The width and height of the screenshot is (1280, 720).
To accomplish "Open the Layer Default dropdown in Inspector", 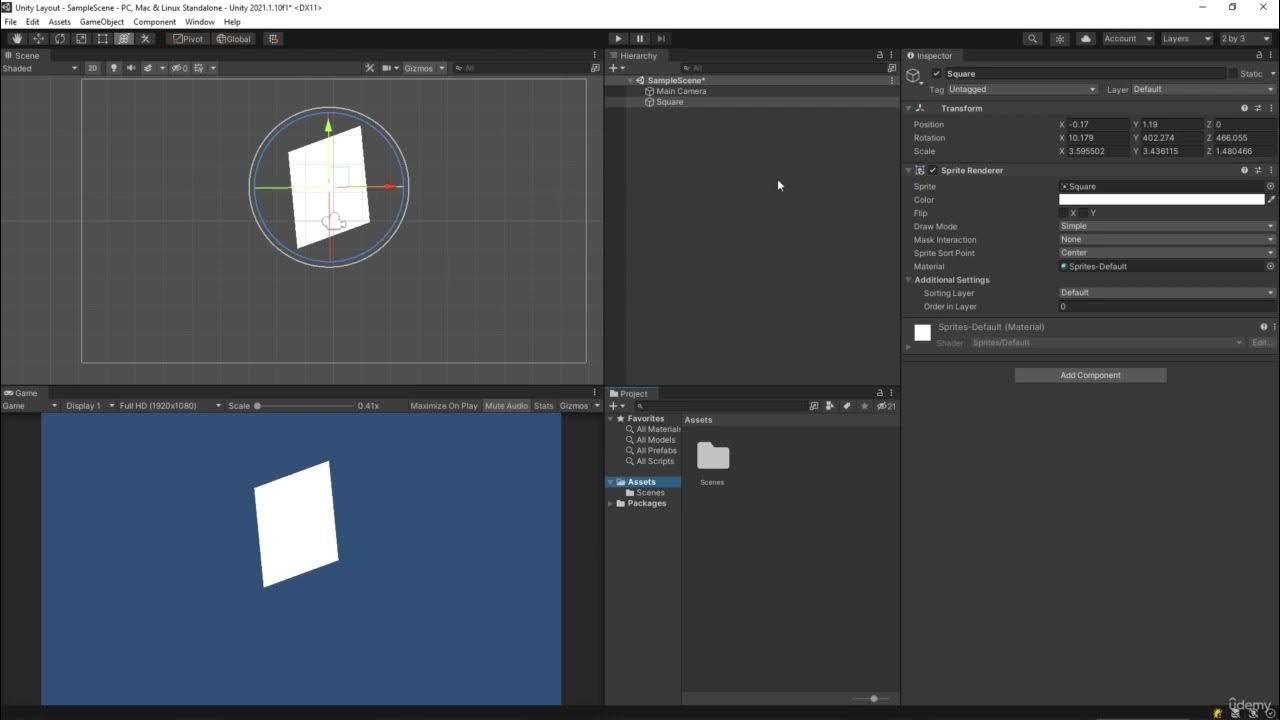I will (1203, 89).
